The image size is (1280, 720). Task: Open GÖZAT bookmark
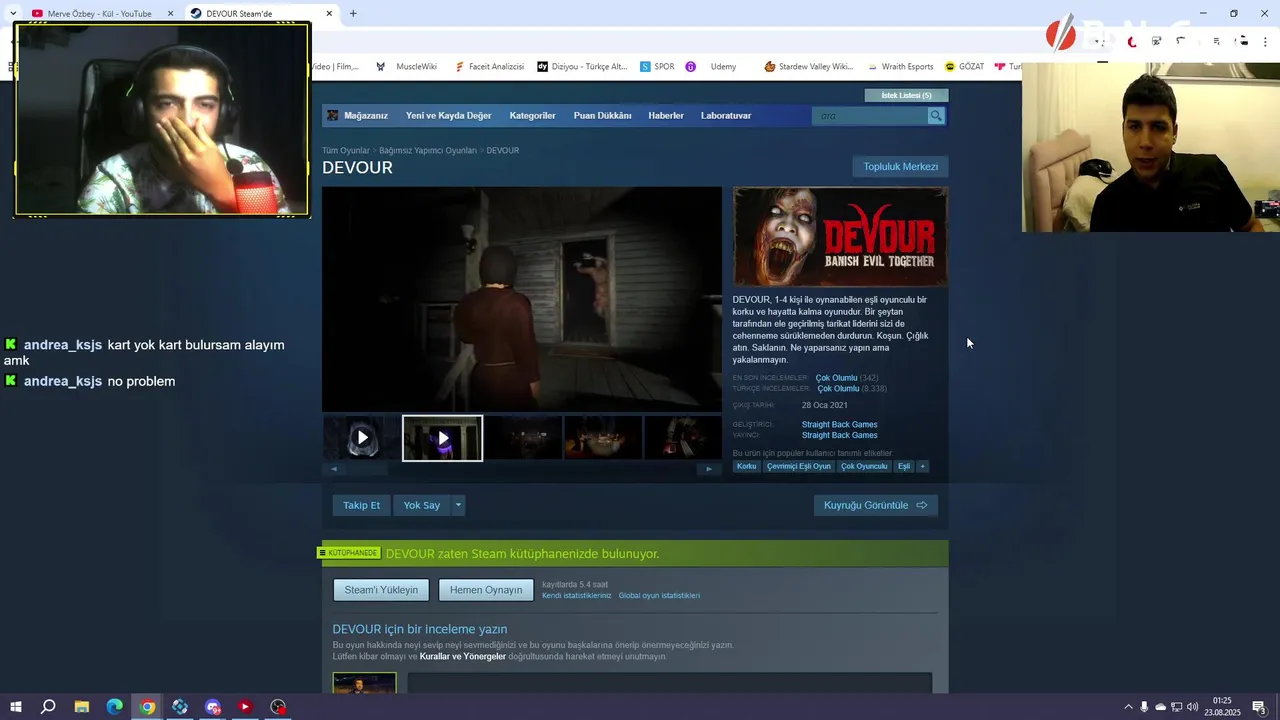(x=965, y=66)
